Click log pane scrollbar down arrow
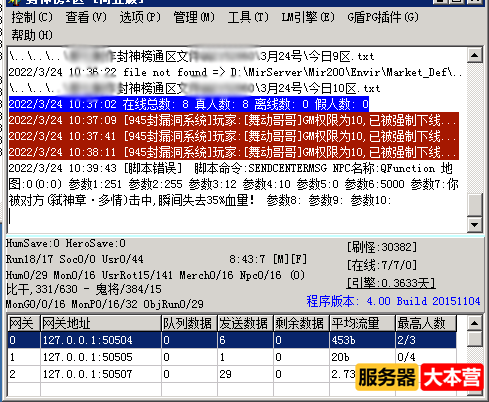 475,224
